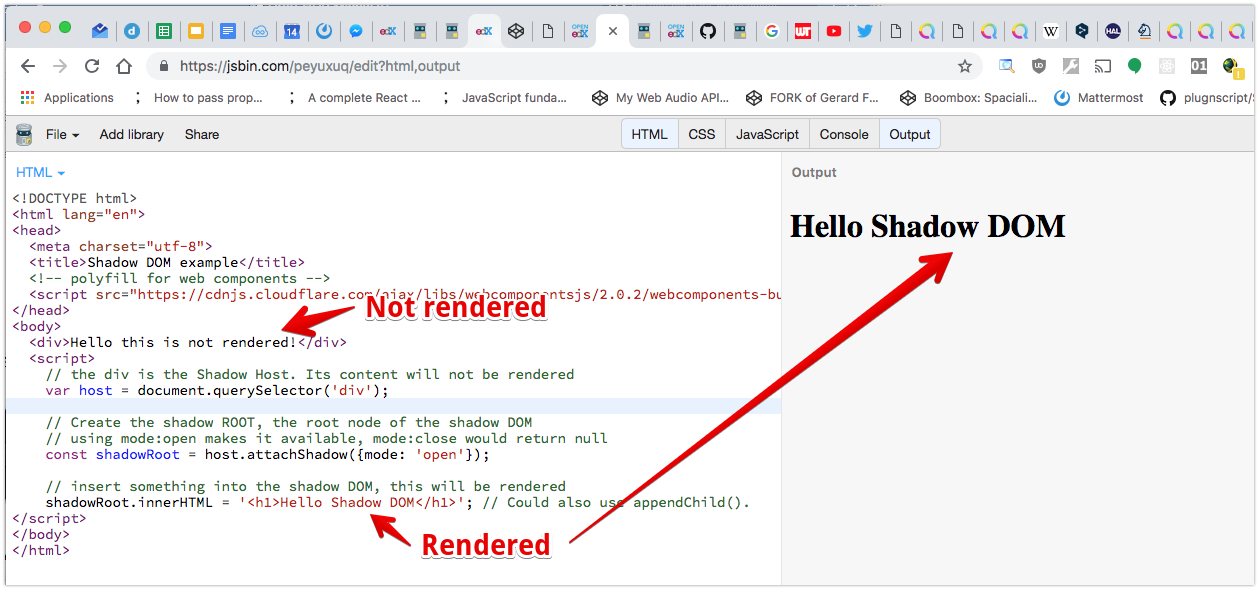Open the wrench extension icon
The width and height of the screenshot is (1259, 590).
(x=1071, y=66)
